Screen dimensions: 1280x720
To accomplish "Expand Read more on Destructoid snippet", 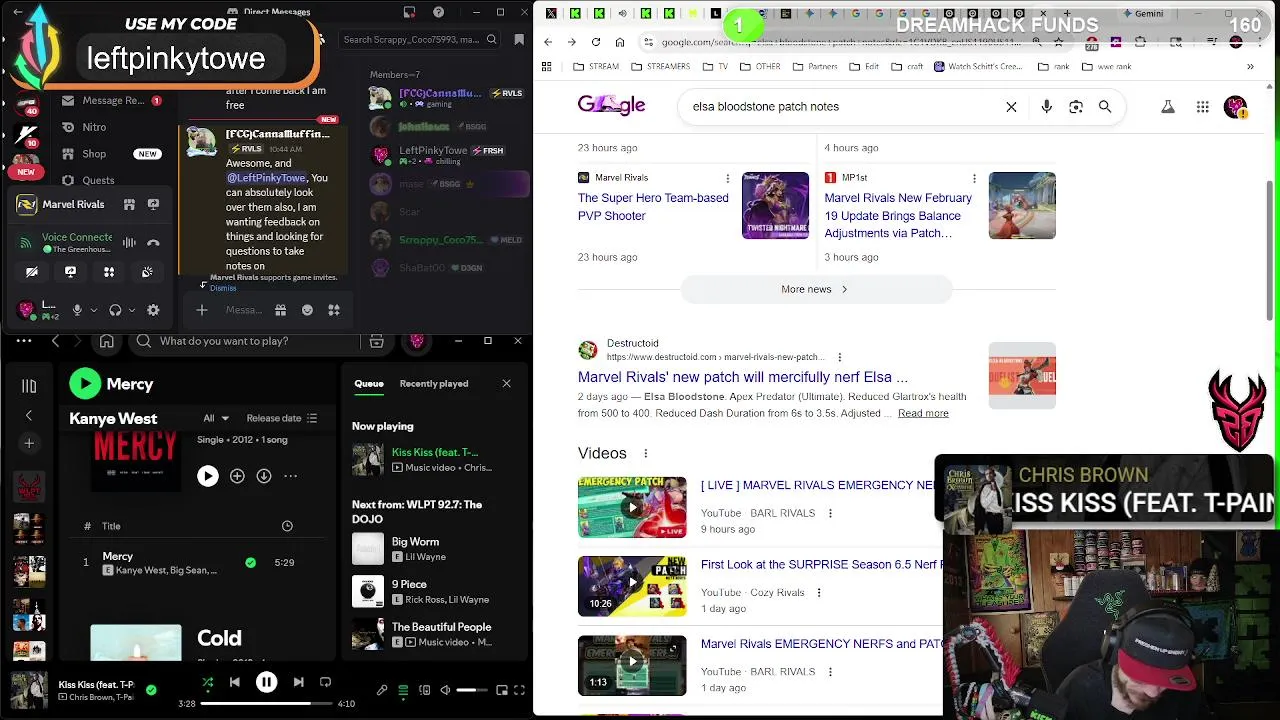I will click(x=923, y=413).
